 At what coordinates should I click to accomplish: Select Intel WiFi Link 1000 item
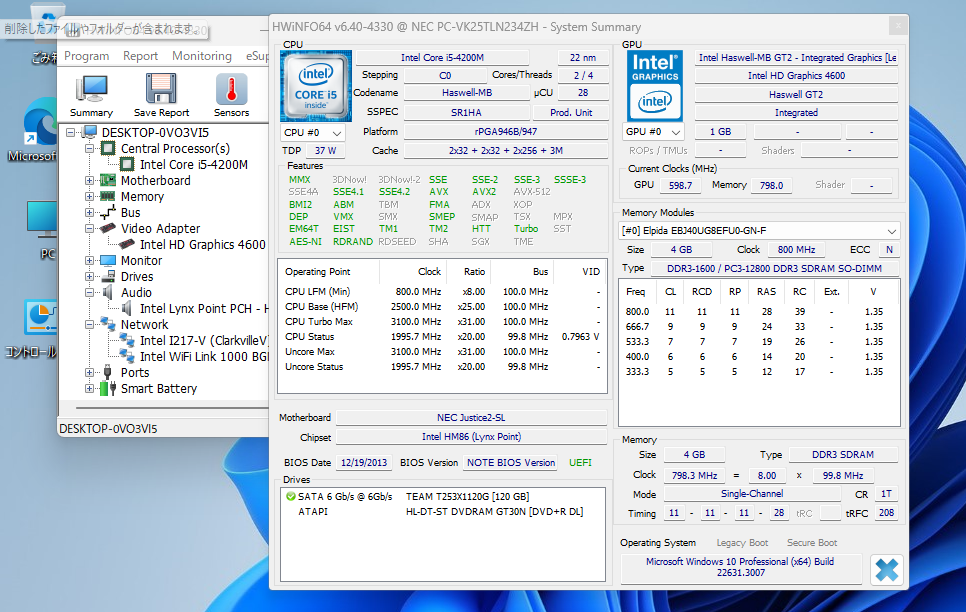pos(203,357)
